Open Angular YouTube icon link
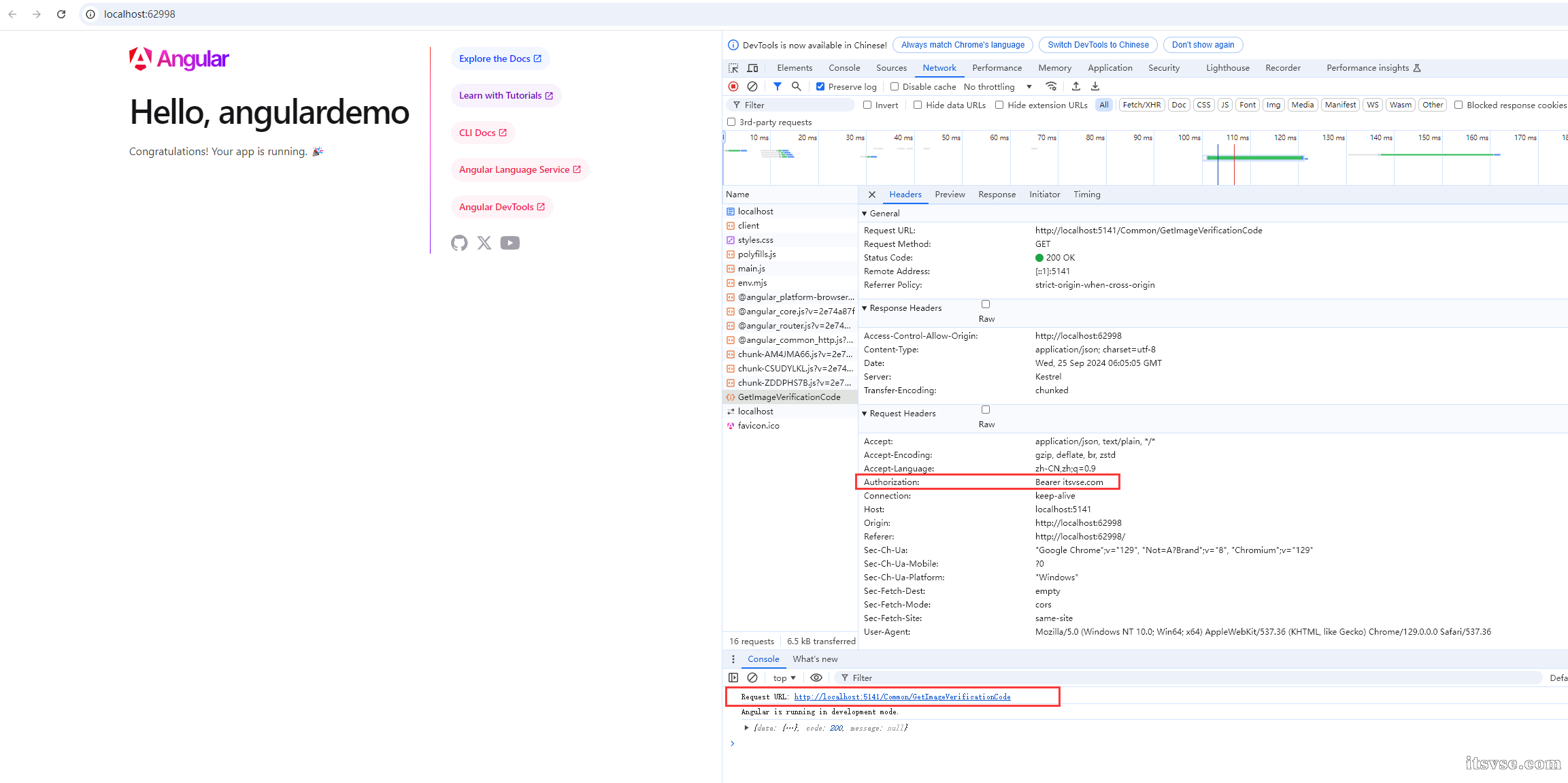 (x=510, y=243)
